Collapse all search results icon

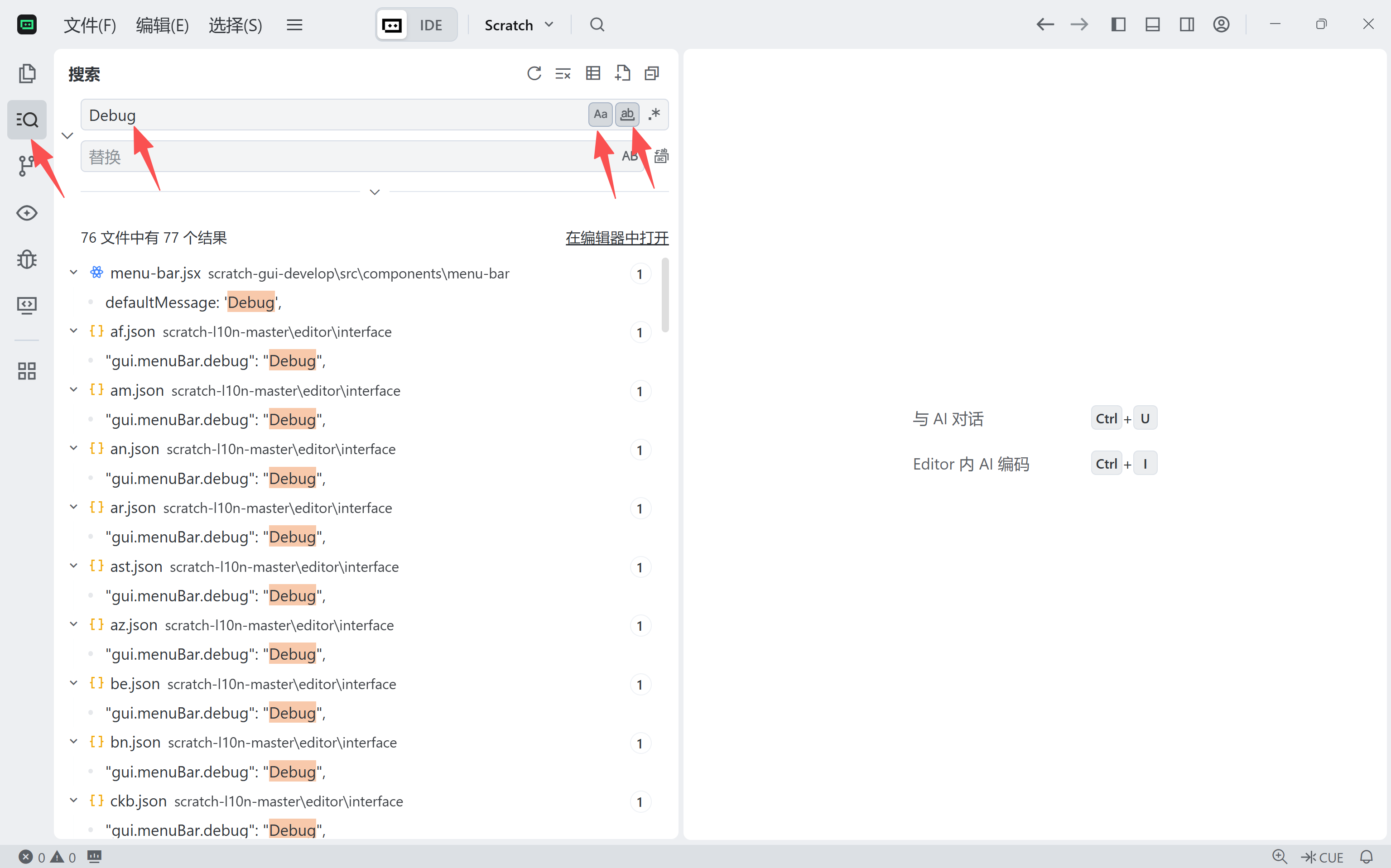[x=651, y=73]
